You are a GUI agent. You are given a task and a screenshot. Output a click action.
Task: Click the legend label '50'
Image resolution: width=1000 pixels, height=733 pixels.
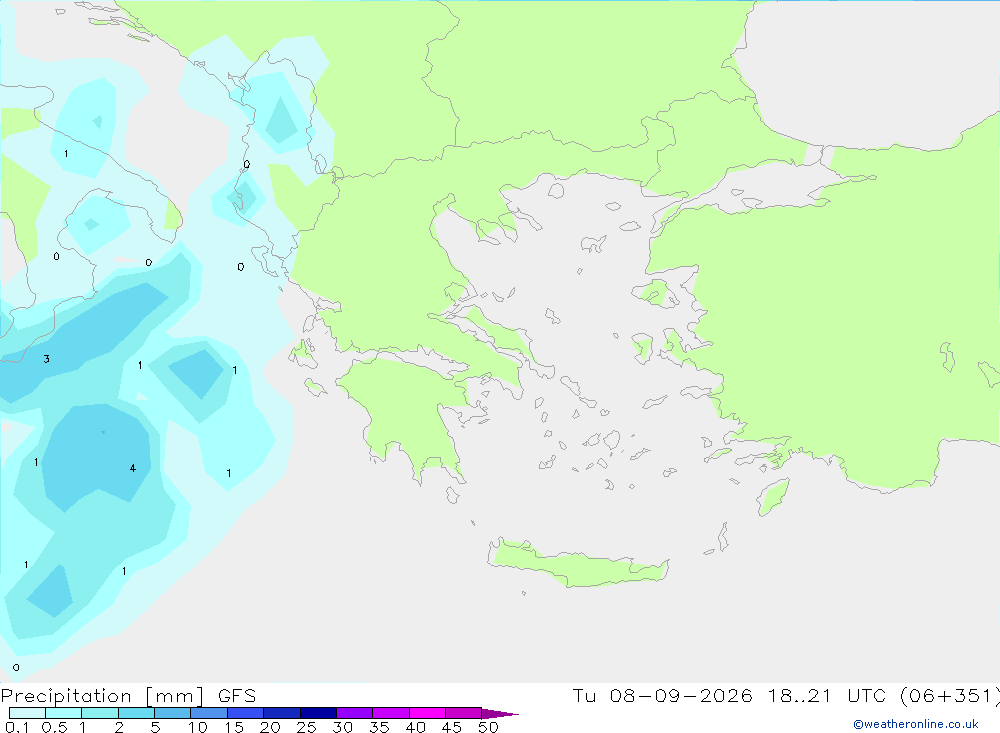point(488,727)
